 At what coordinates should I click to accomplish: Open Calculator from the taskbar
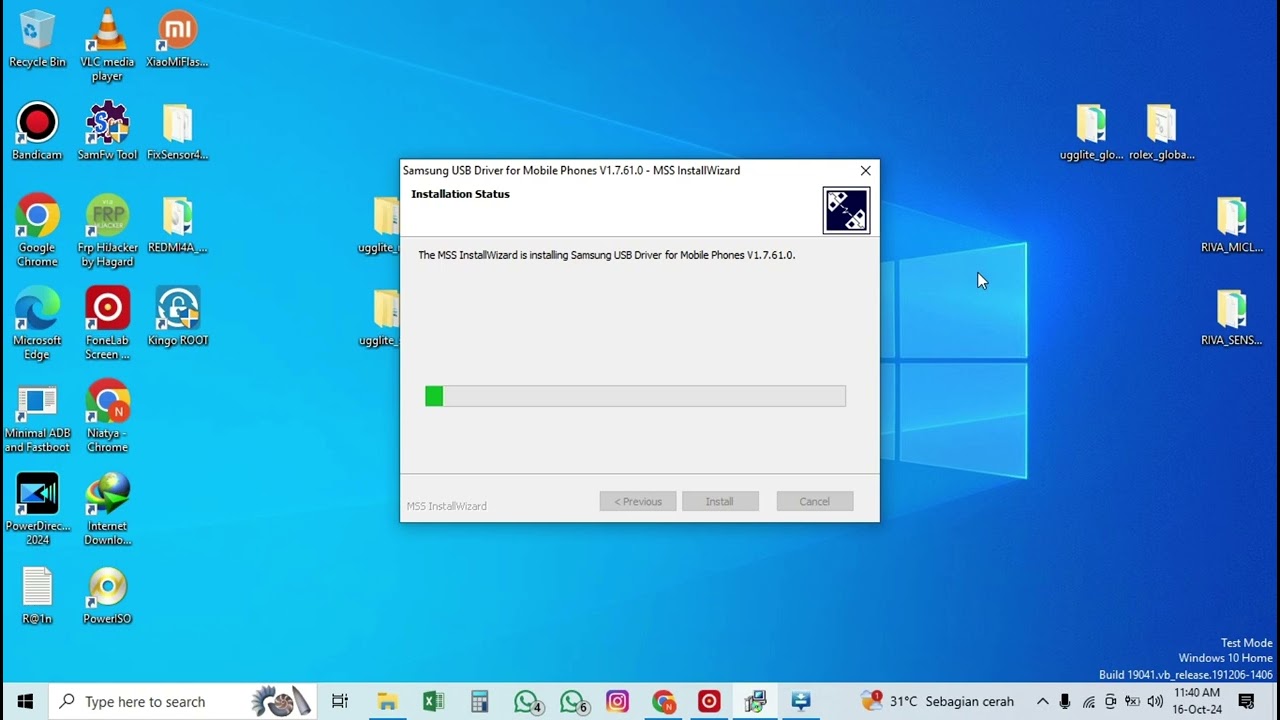[479, 701]
